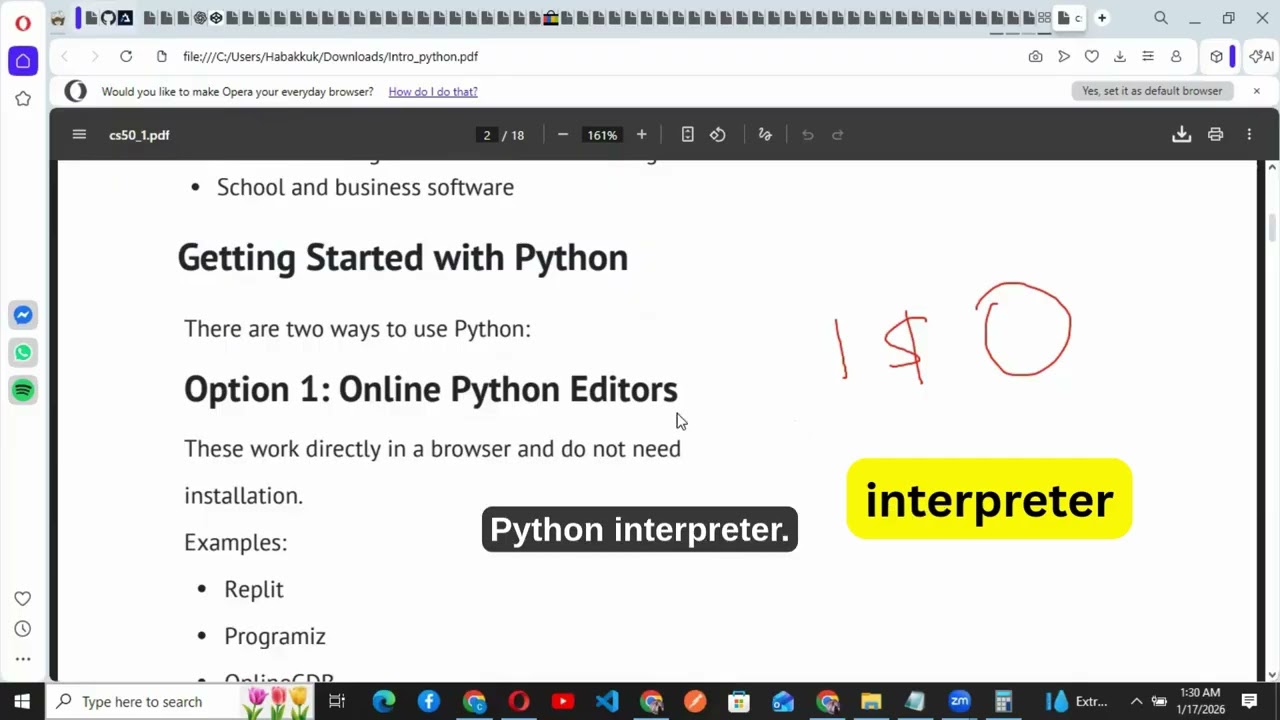Click 'Option 1: Online Python Editors' heading

point(431,389)
